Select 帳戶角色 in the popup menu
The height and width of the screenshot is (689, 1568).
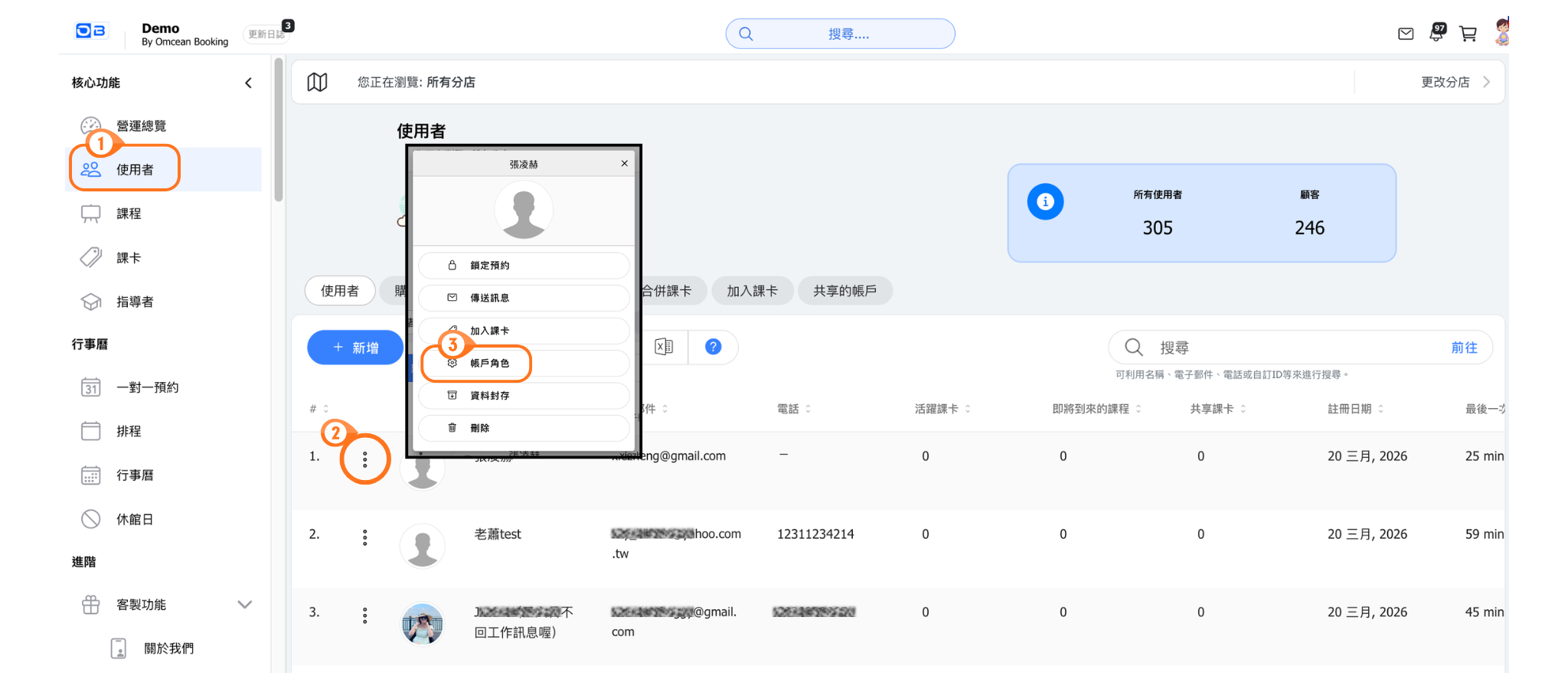[490, 363]
